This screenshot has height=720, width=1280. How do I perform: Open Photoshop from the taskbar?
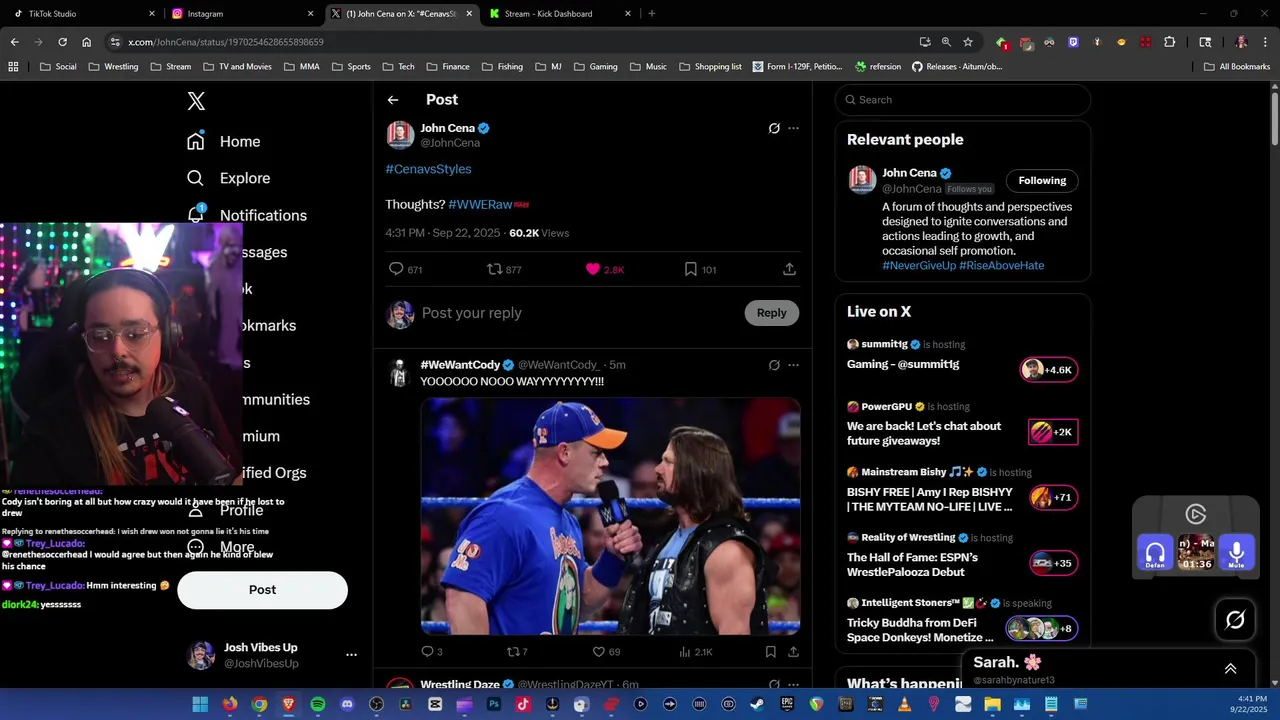[x=494, y=704]
